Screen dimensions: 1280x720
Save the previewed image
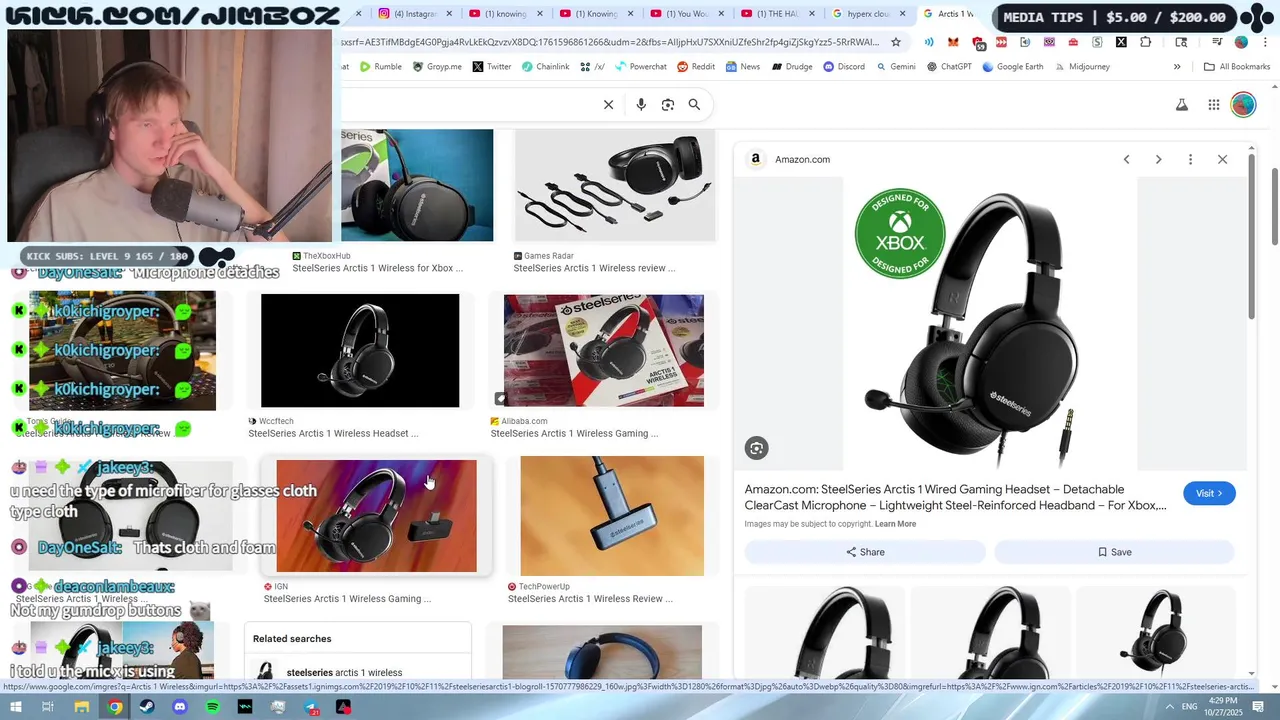click(x=1114, y=552)
